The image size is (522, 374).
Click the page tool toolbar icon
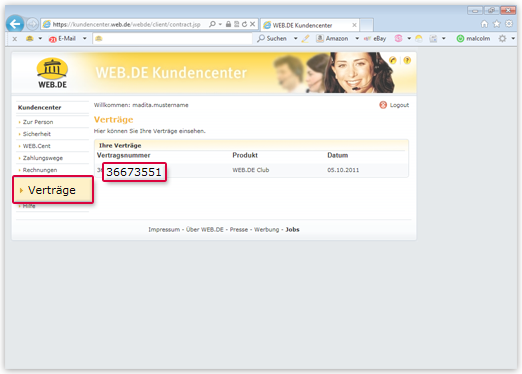433,39
